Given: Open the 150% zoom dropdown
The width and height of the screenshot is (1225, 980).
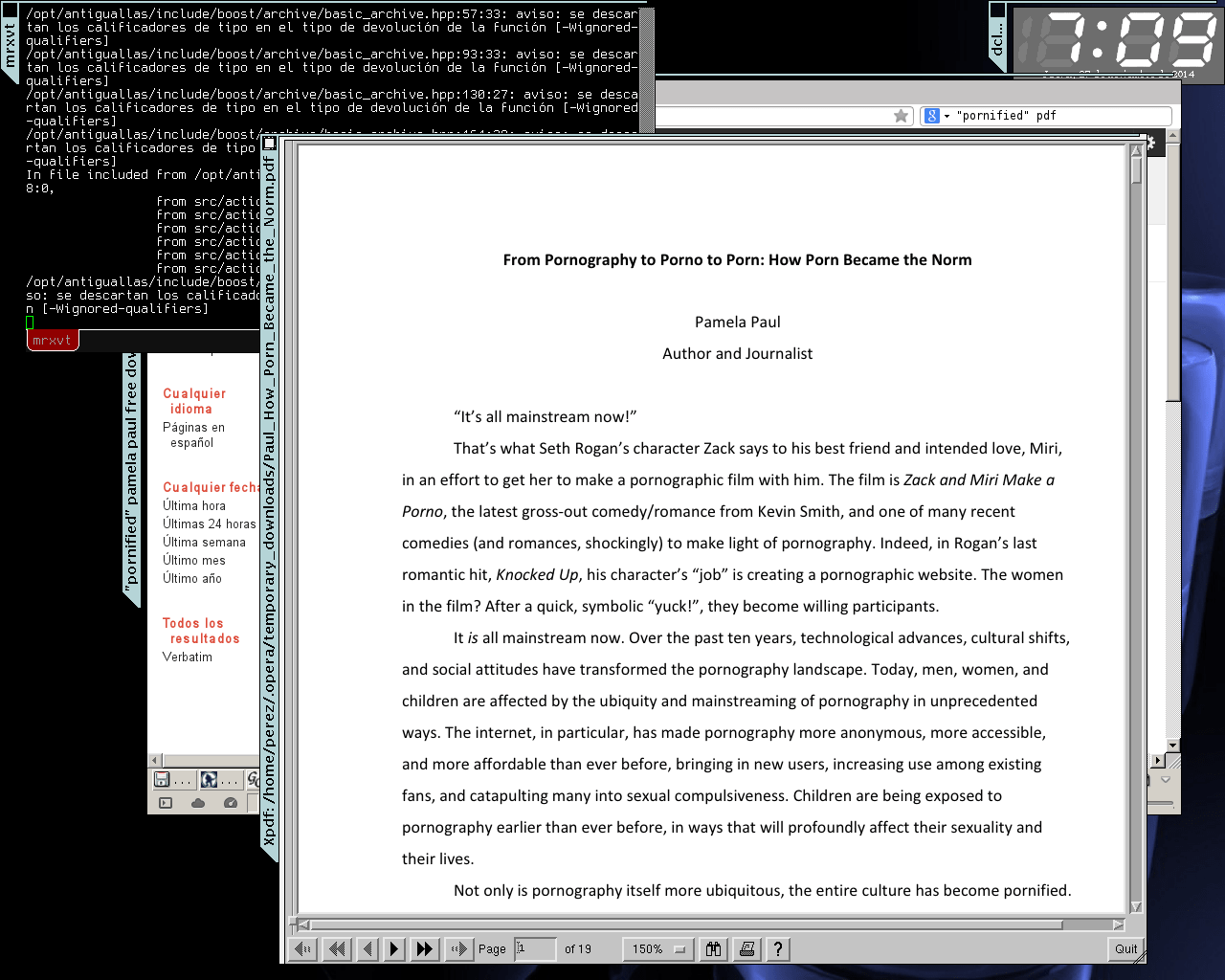Looking at the screenshot, I should (658, 949).
